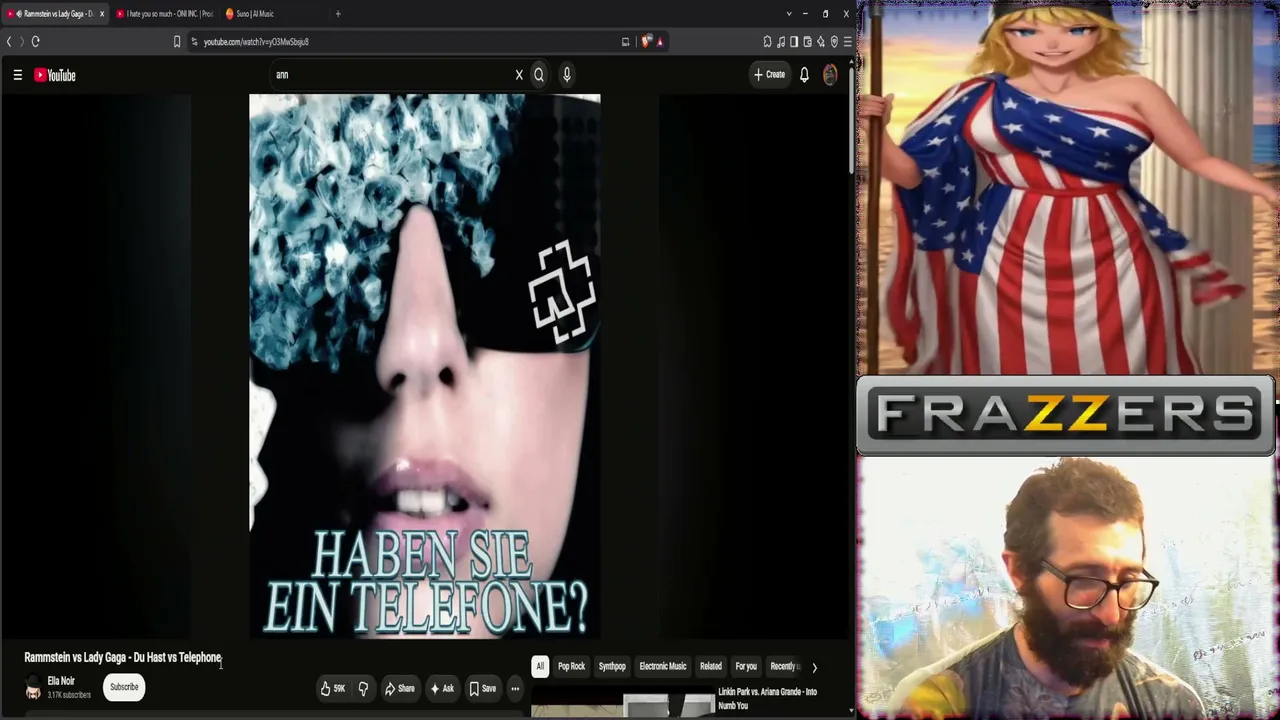Open a new browser tab
Screen dimensions: 1280x720
click(x=338, y=14)
